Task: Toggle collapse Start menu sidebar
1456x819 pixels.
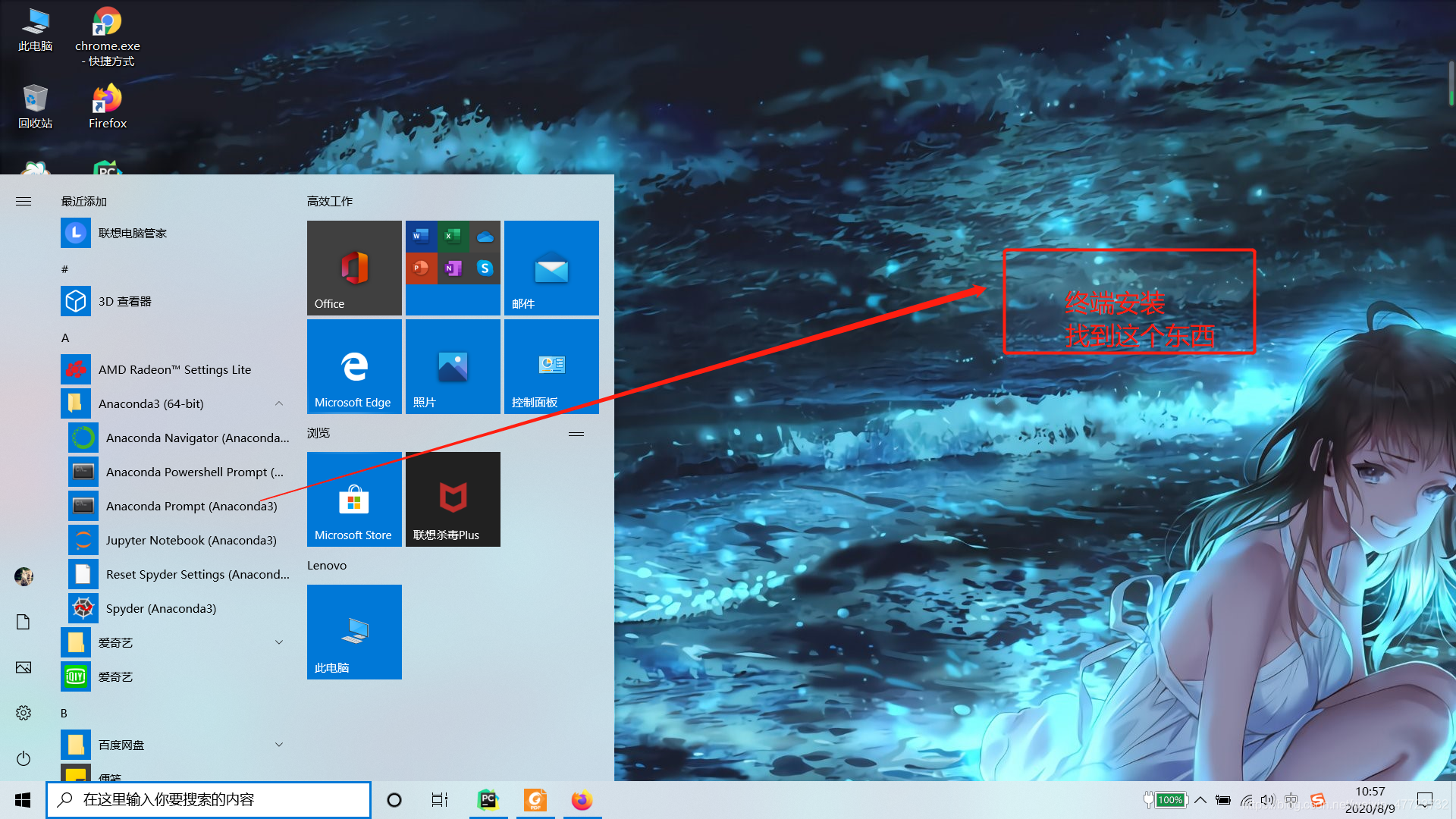Action: coord(23,201)
